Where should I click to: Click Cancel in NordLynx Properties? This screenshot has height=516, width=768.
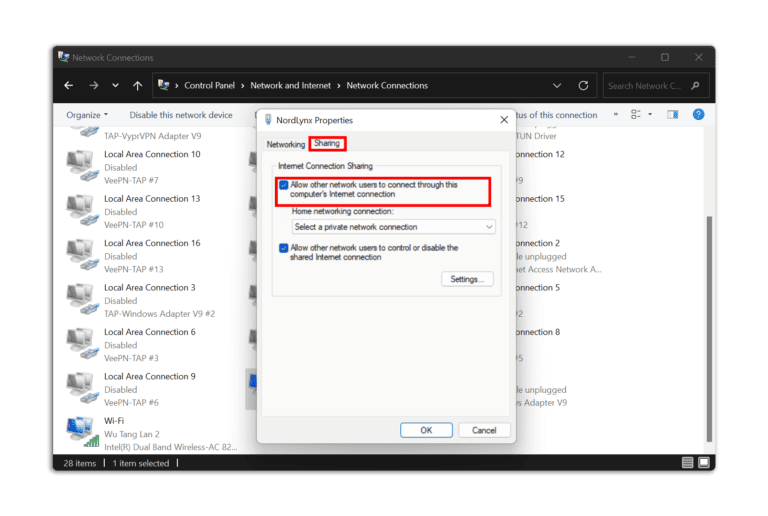point(484,430)
